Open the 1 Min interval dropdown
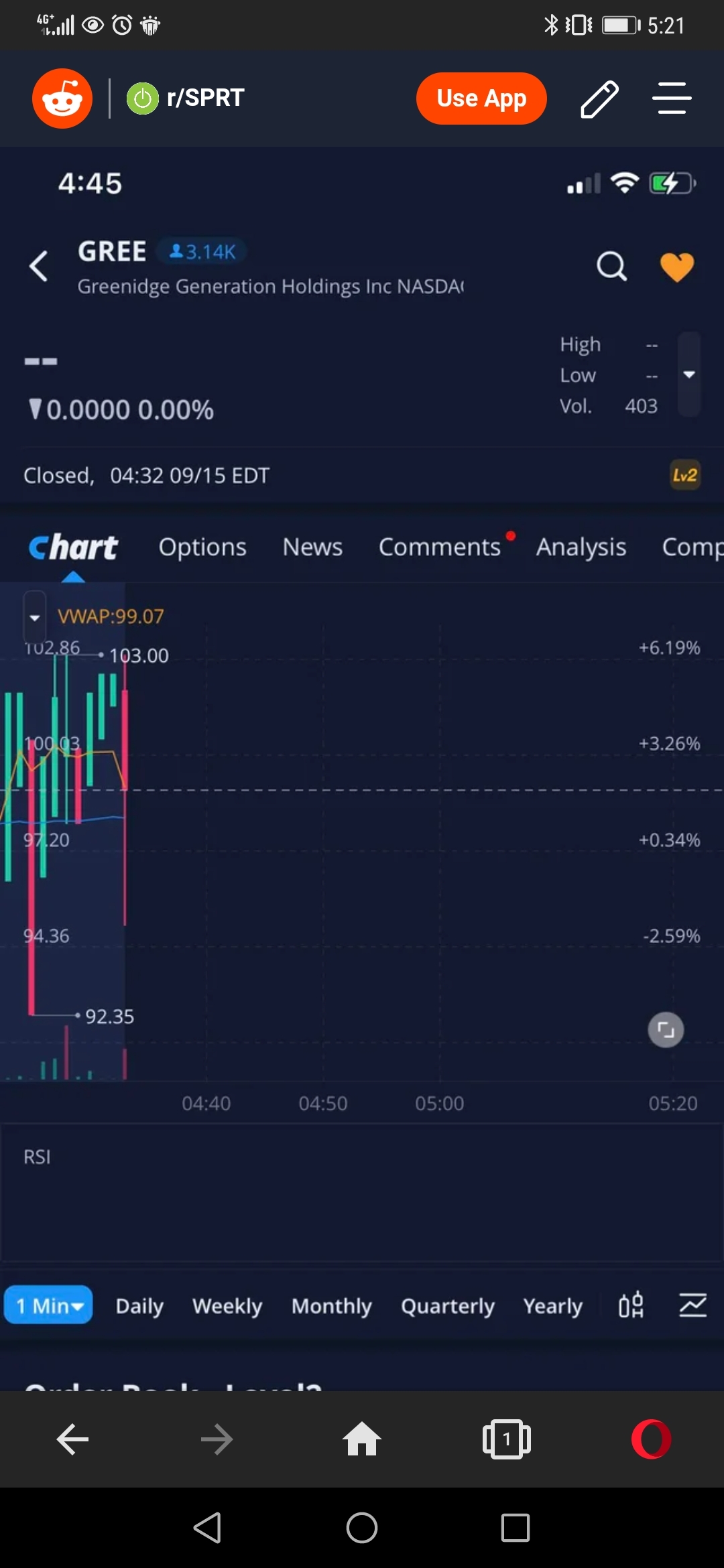Screen dimensions: 724x1568 [x=48, y=1305]
